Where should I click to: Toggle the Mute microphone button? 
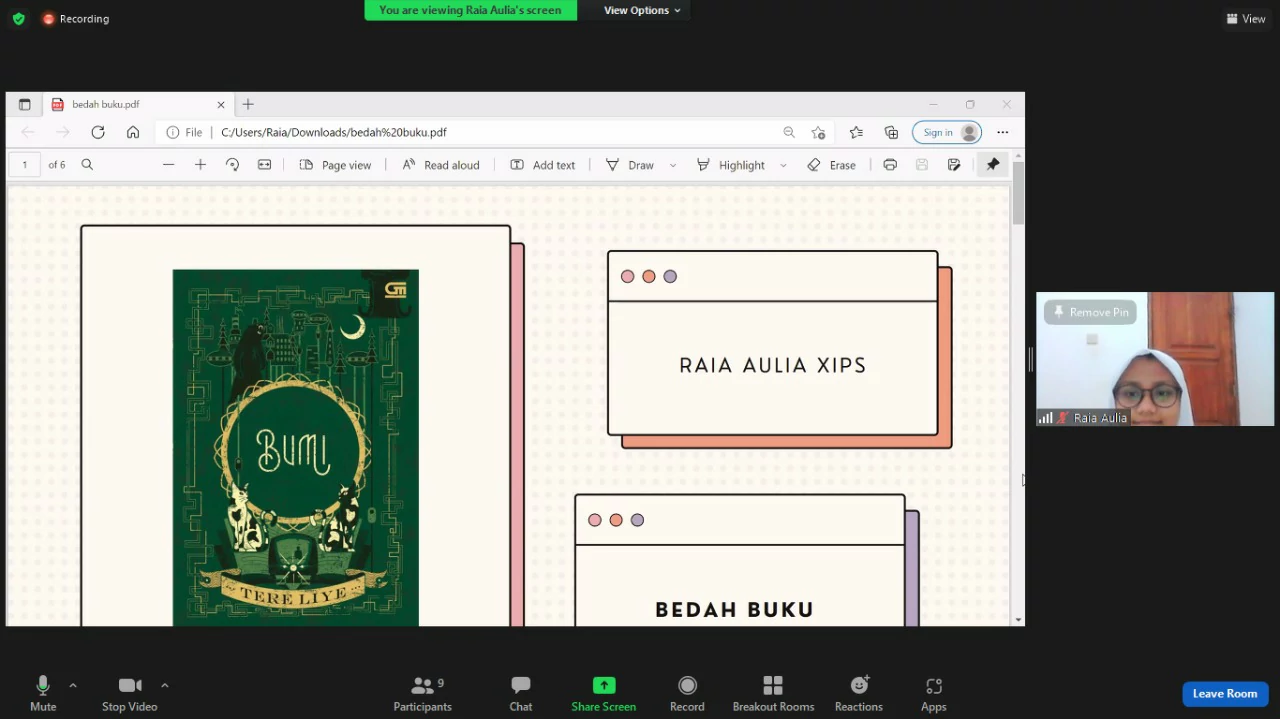coord(43,693)
